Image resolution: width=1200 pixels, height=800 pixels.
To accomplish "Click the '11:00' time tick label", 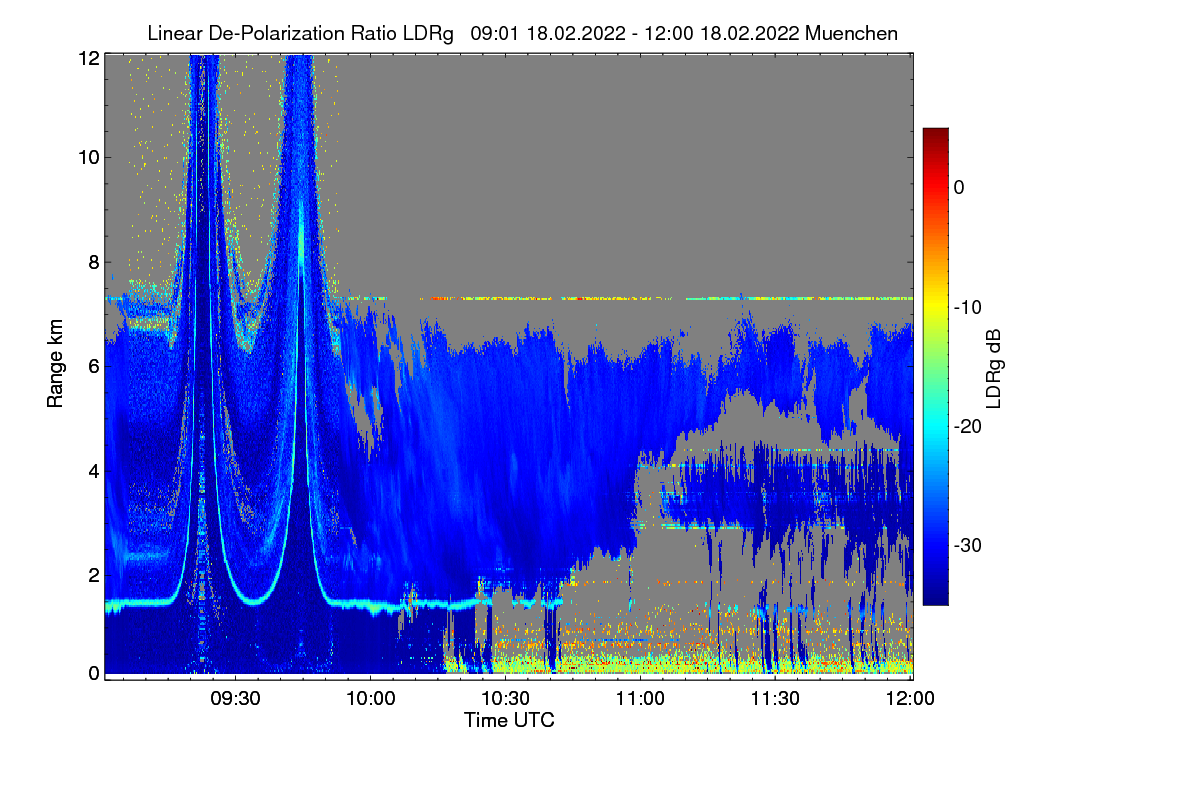I will (641, 698).
